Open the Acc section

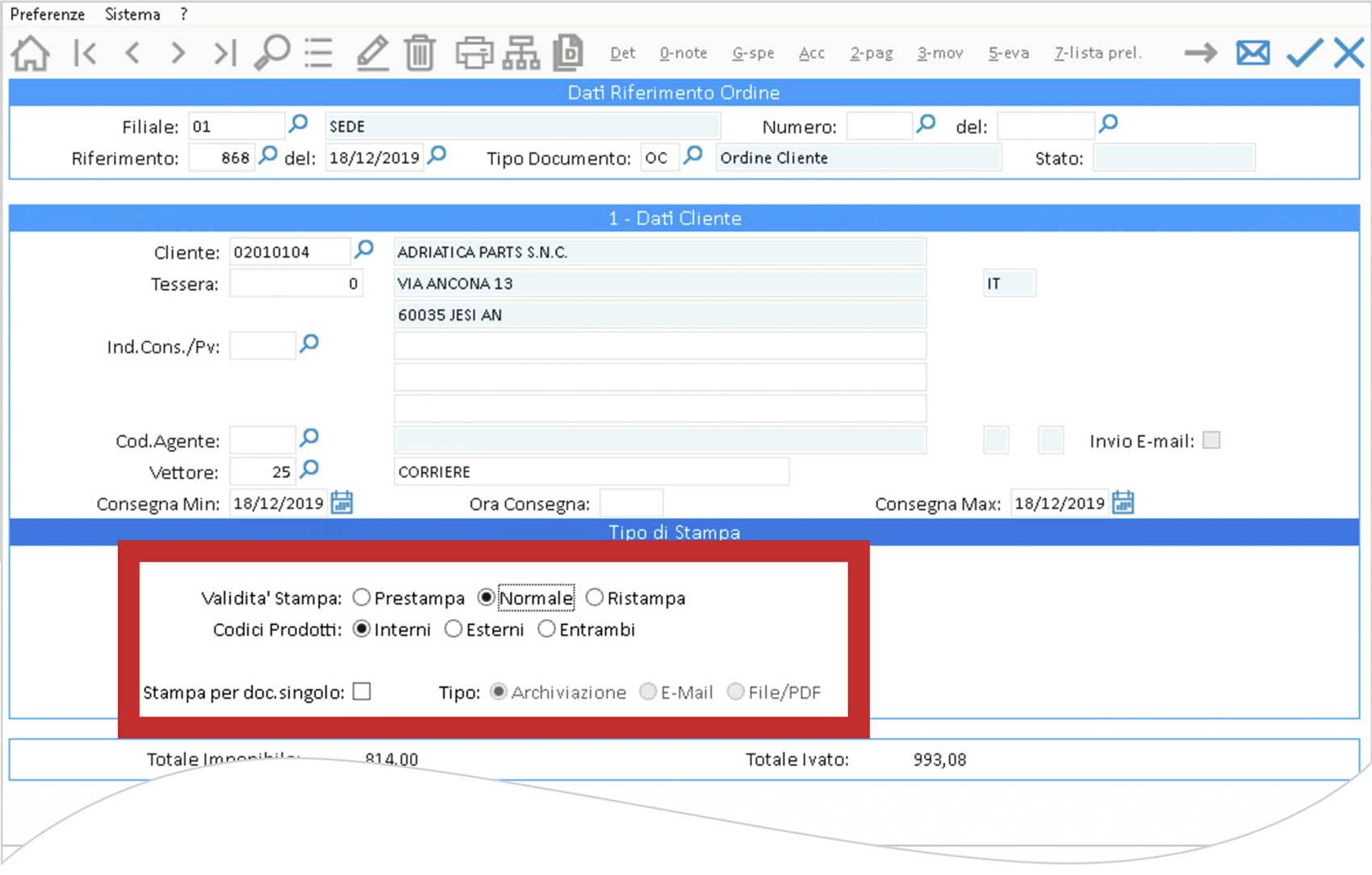(x=812, y=53)
